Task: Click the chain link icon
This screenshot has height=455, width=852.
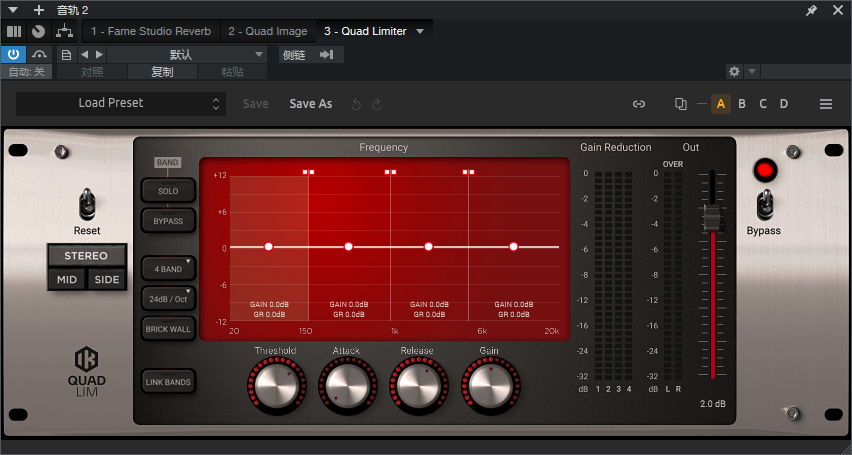Action: 639,104
